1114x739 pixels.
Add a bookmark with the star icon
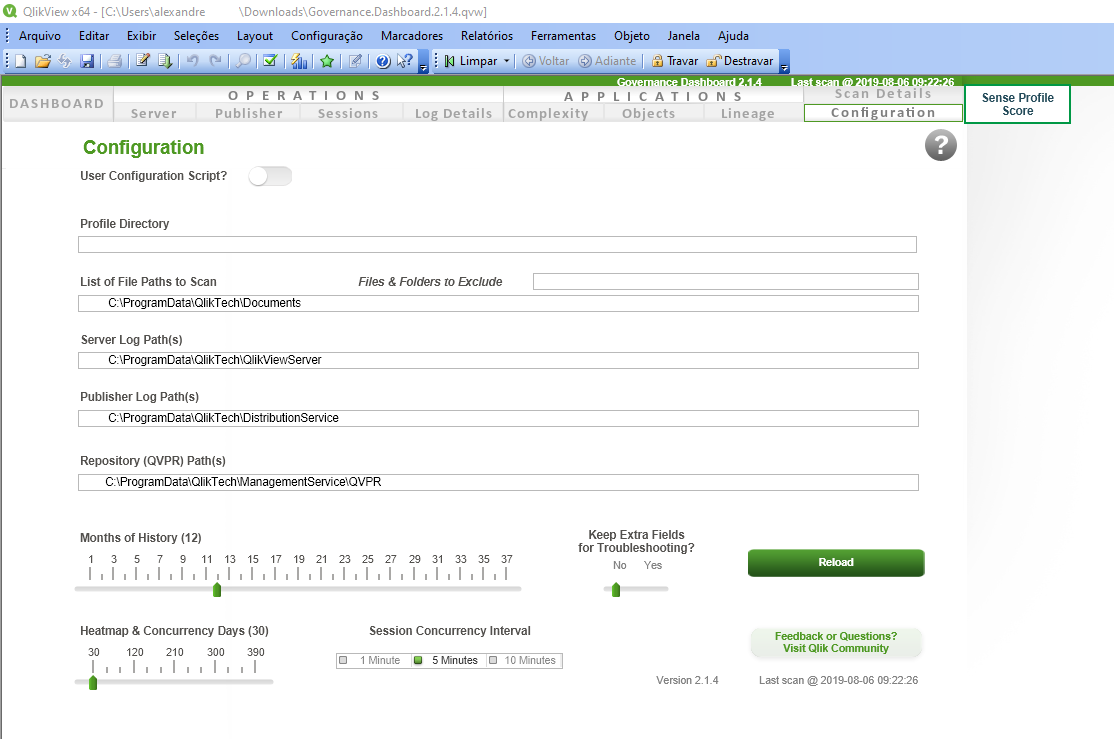click(327, 61)
